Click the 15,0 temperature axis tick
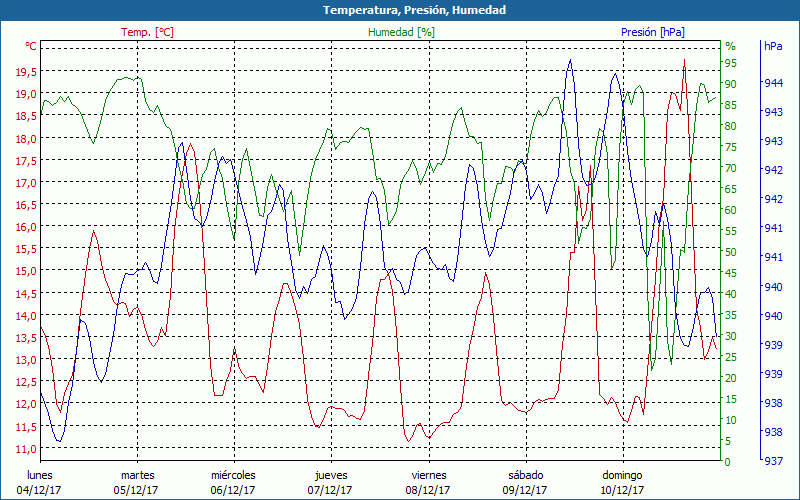The width and height of the screenshot is (800, 500). (25, 271)
